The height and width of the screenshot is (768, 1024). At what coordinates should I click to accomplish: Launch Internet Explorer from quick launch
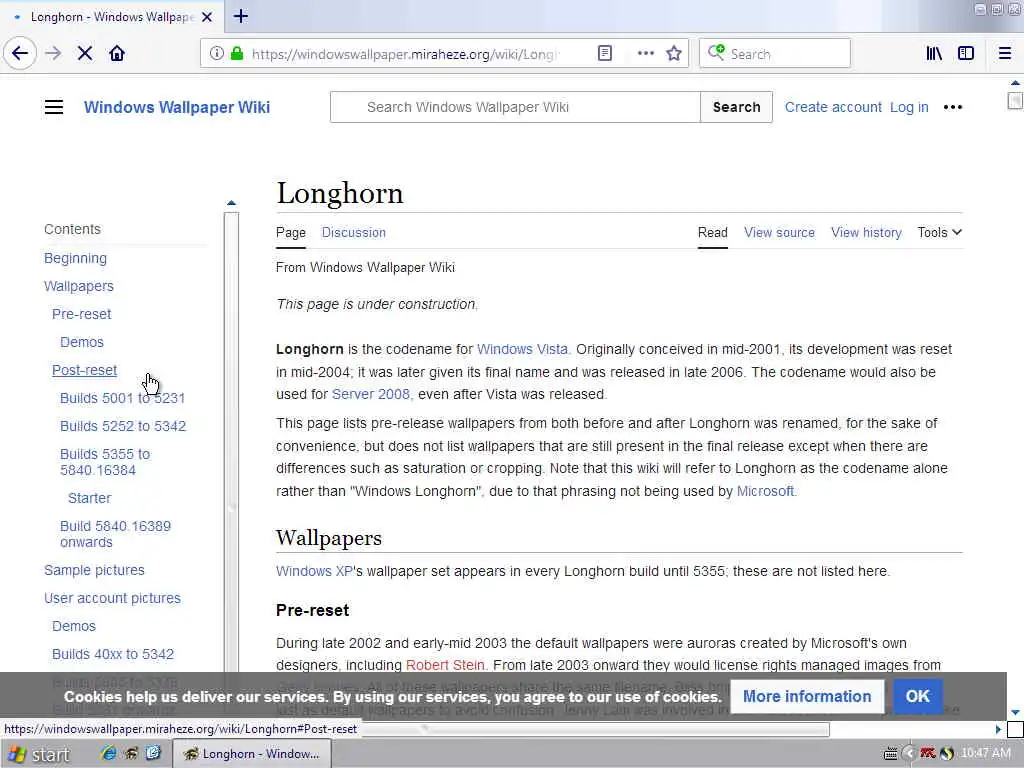pos(108,753)
